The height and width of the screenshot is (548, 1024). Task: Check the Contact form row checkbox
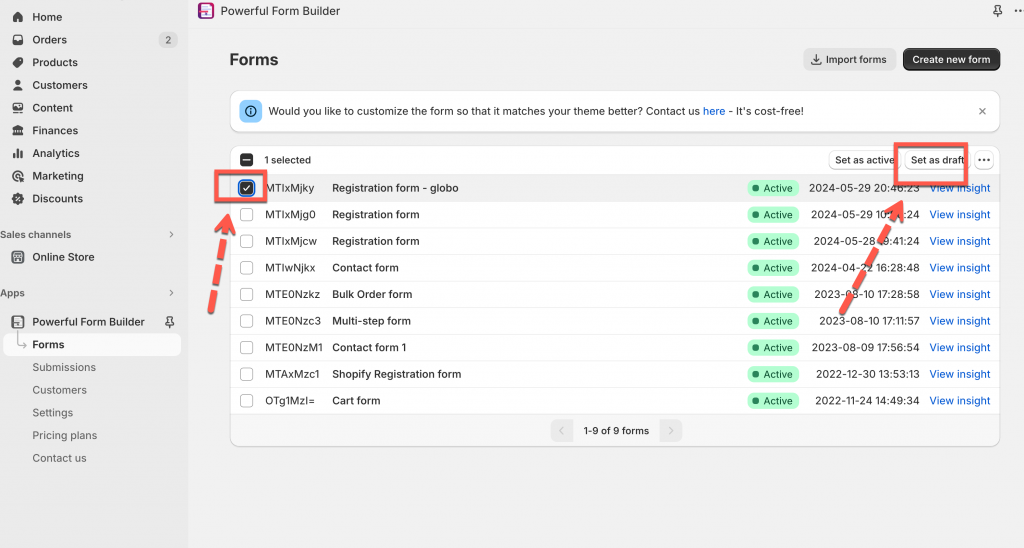coord(247,268)
